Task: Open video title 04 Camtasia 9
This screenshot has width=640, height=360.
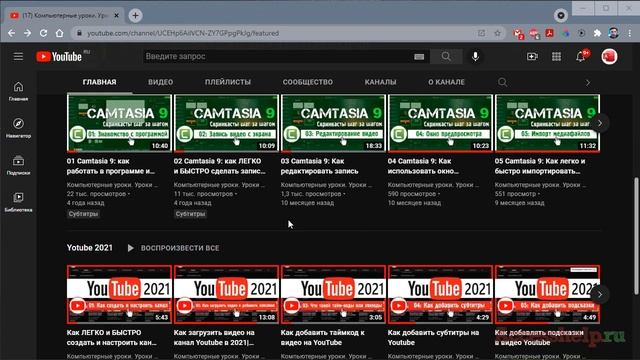Action: coord(423,166)
